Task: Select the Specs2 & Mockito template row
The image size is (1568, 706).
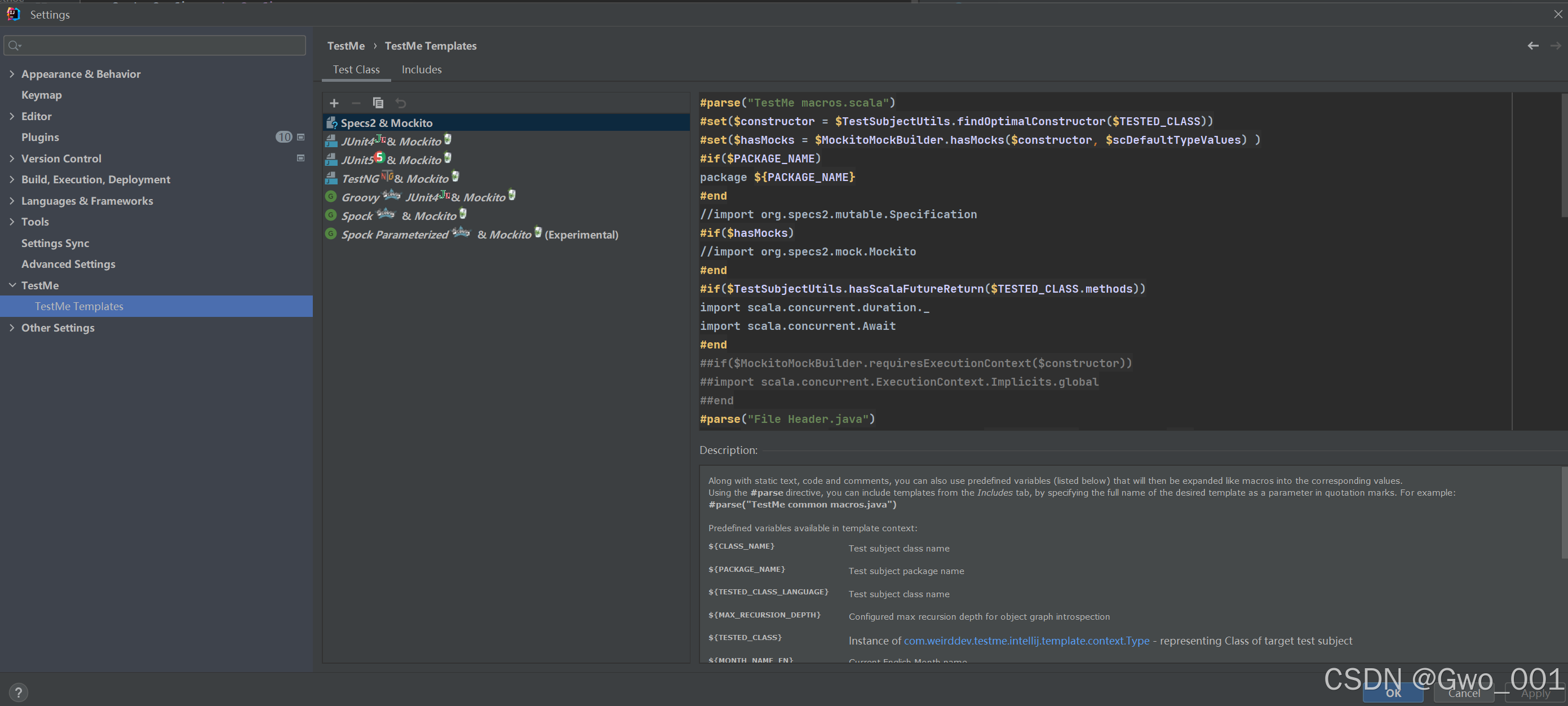Action: point(507,122)
